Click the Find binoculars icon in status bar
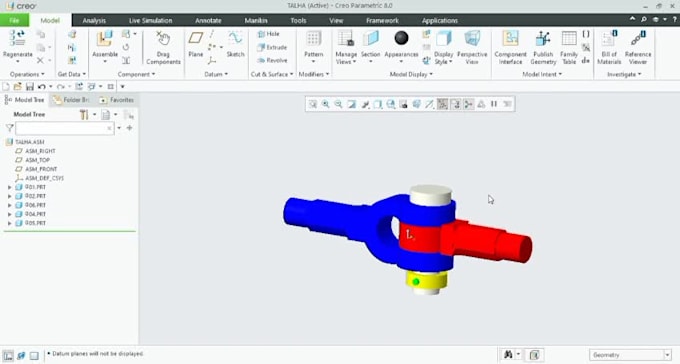This screenshot has width=680, height=364. pyautogui.click(x=508, y=355)
